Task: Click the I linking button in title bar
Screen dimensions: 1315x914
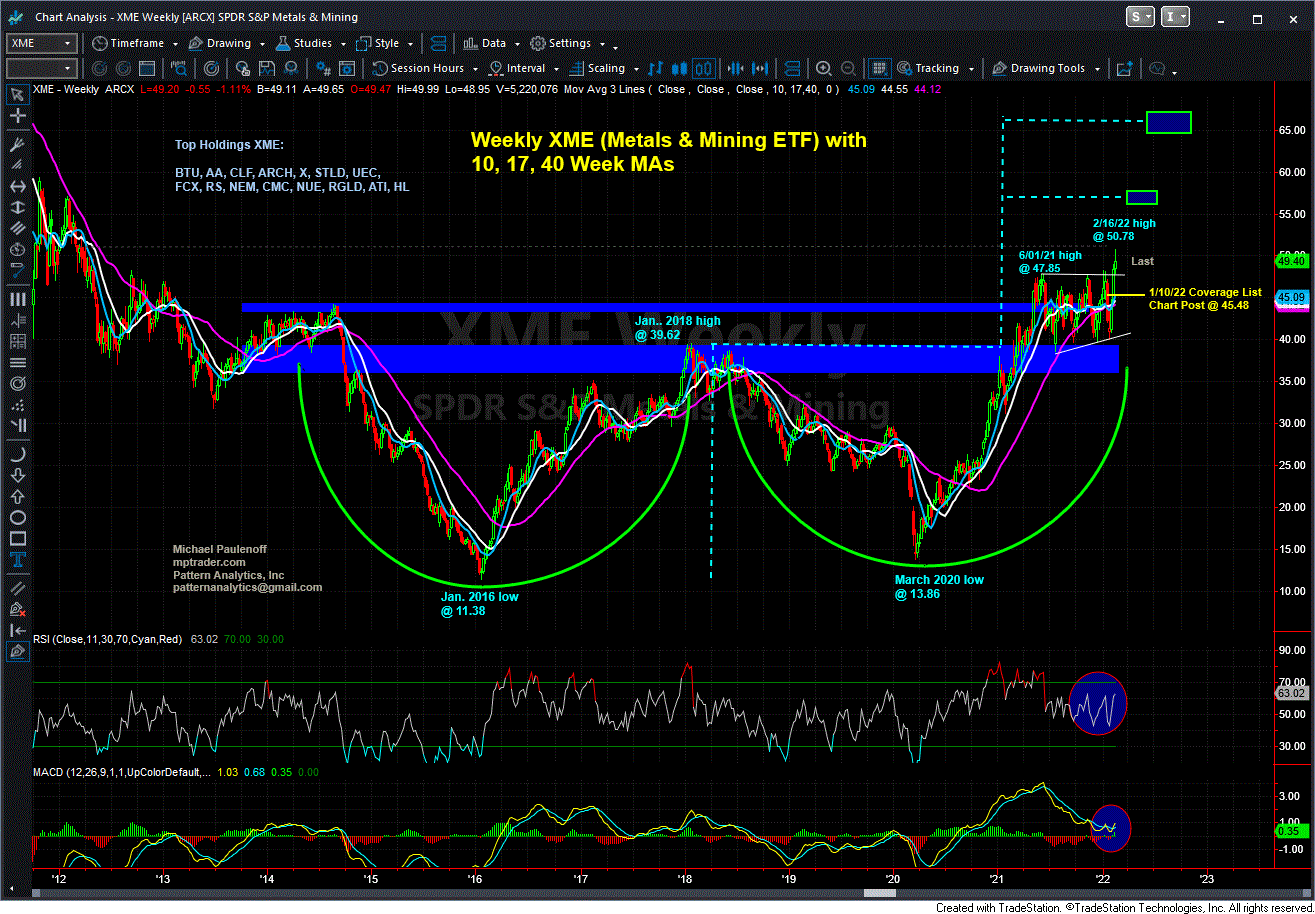Action: [x=1177, y=16]
